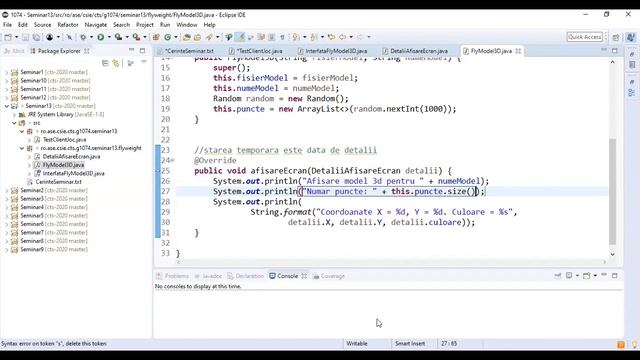The height and width of the screenshot is (360, 640).
Task: Click the Open Type icon
Action: (x=187, y=37)
